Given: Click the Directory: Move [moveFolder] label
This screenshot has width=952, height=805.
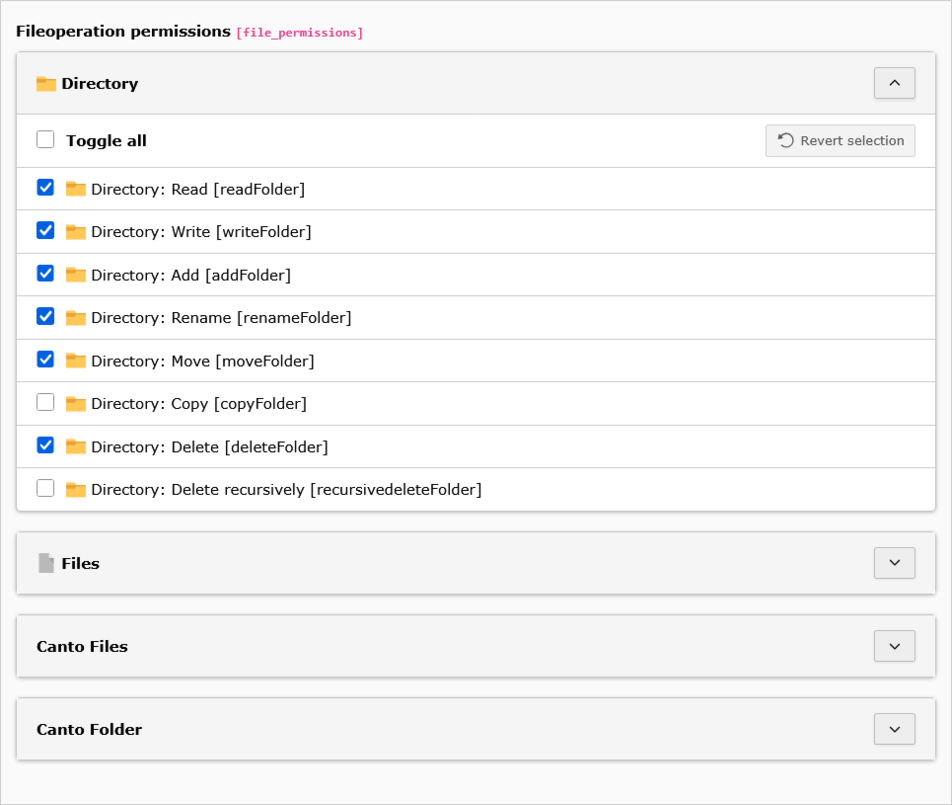Looking at the screenshot, I should (x=202, y=361).
